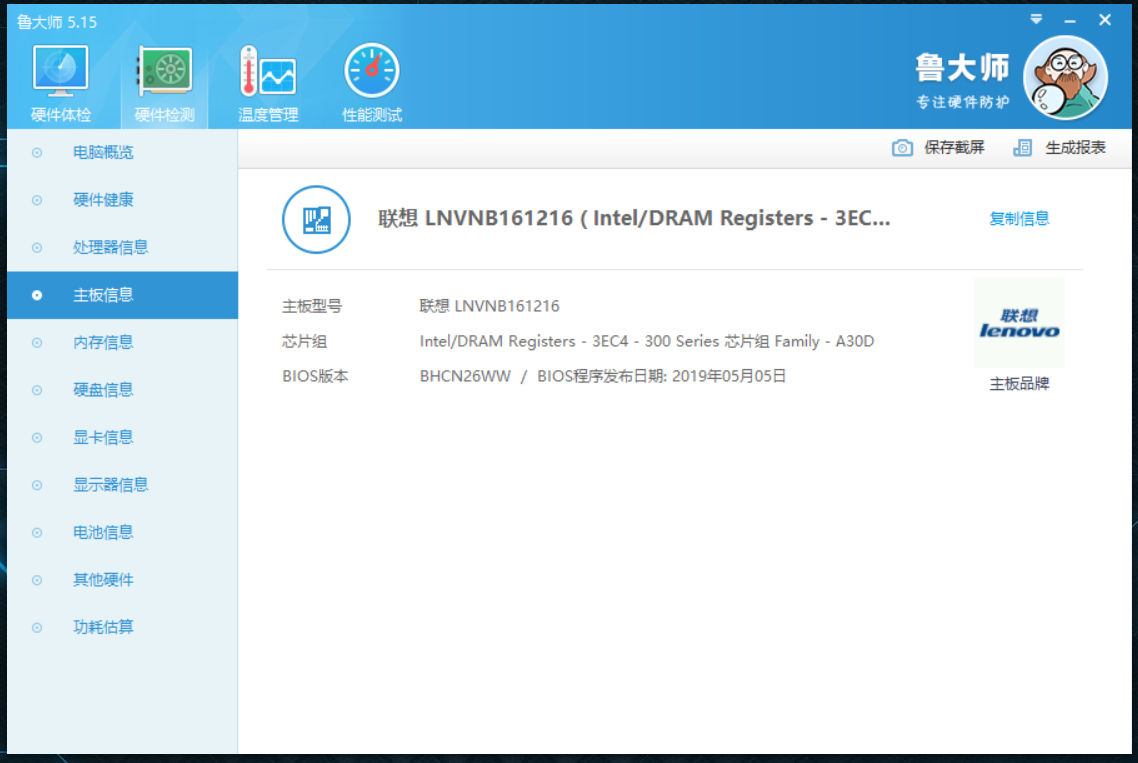
Task: Open 电脑概览 in sidebar
Action: pyautogui.click(x=103, y=152)
